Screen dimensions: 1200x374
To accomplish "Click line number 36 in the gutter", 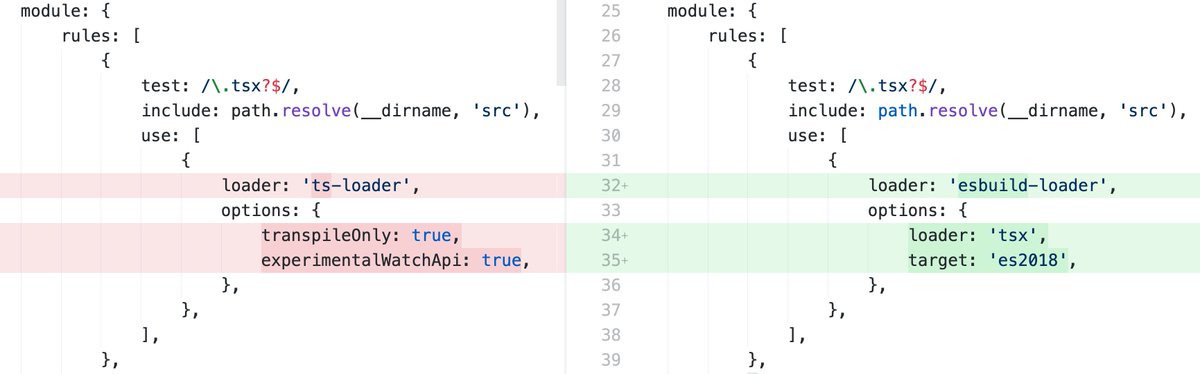I will click(x=612, y=286).
